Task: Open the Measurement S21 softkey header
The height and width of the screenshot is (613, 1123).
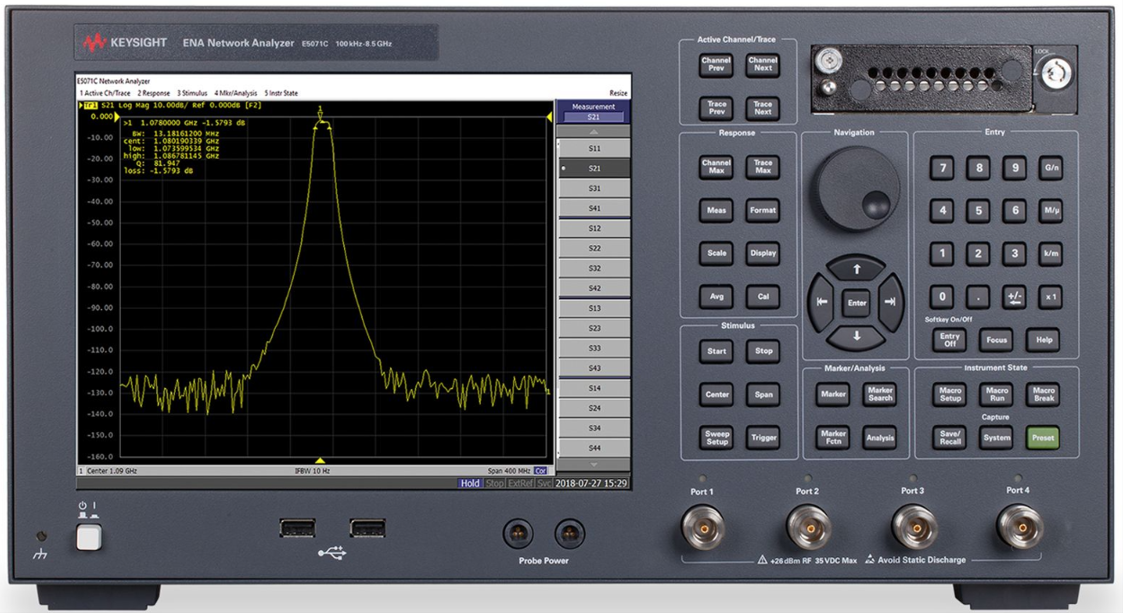Action: coord(593,110)
